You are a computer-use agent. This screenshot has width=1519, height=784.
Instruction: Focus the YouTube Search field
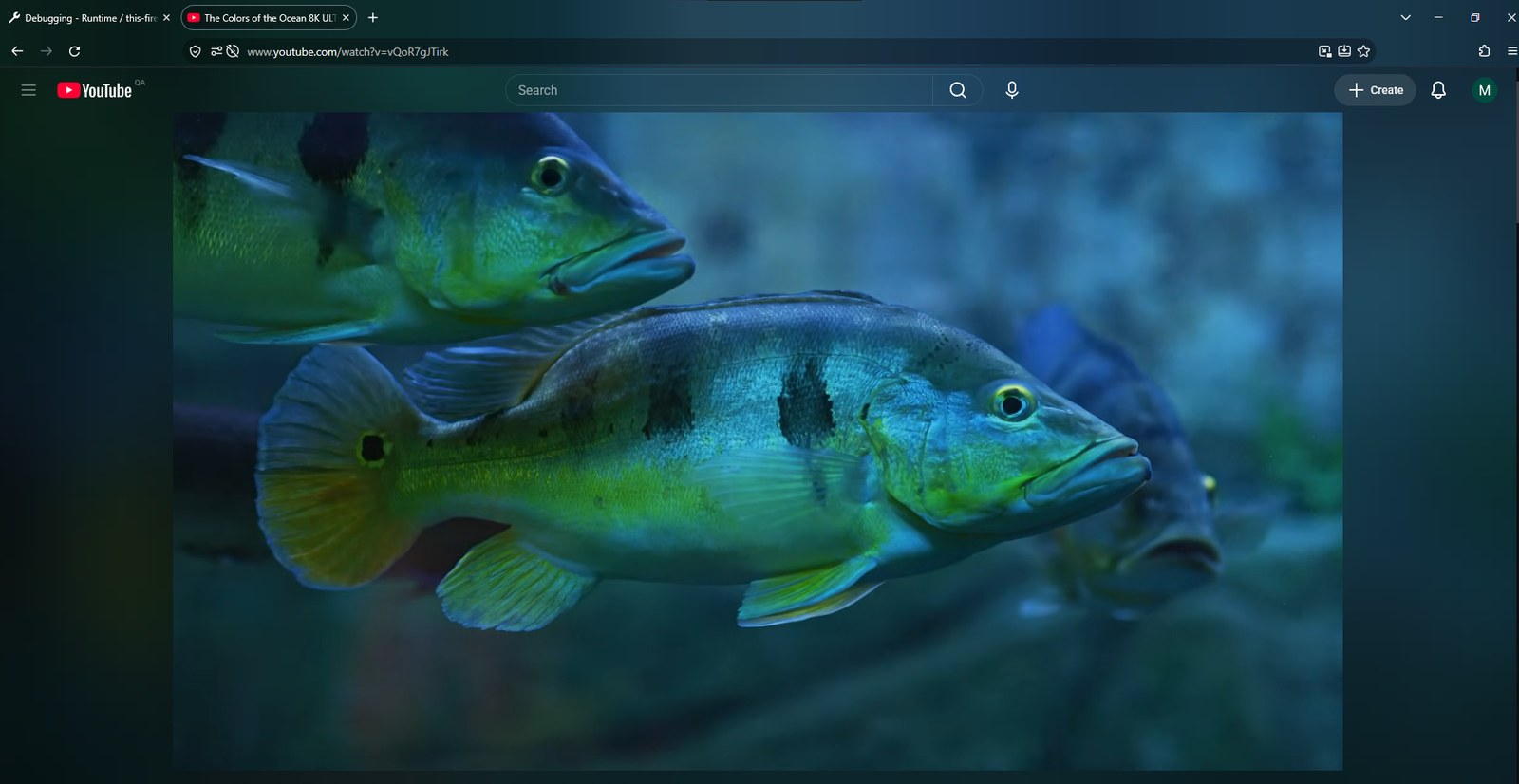point(720,90)
